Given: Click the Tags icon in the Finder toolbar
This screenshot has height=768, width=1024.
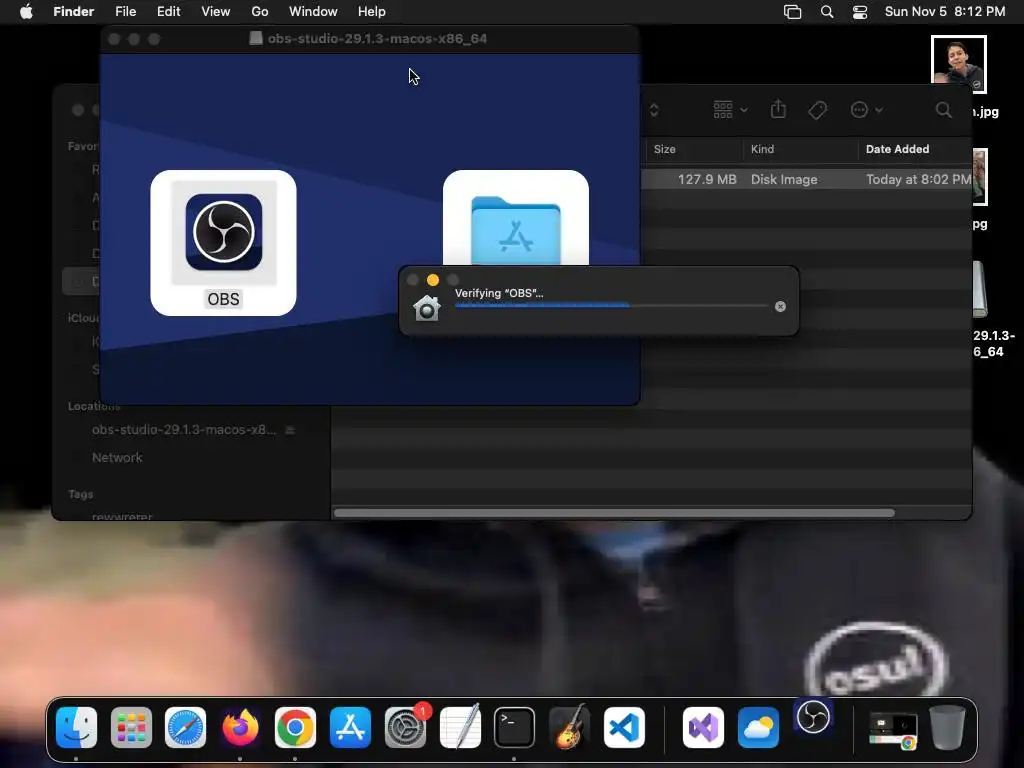Looking at the screenshot, I should coord(817,110).
